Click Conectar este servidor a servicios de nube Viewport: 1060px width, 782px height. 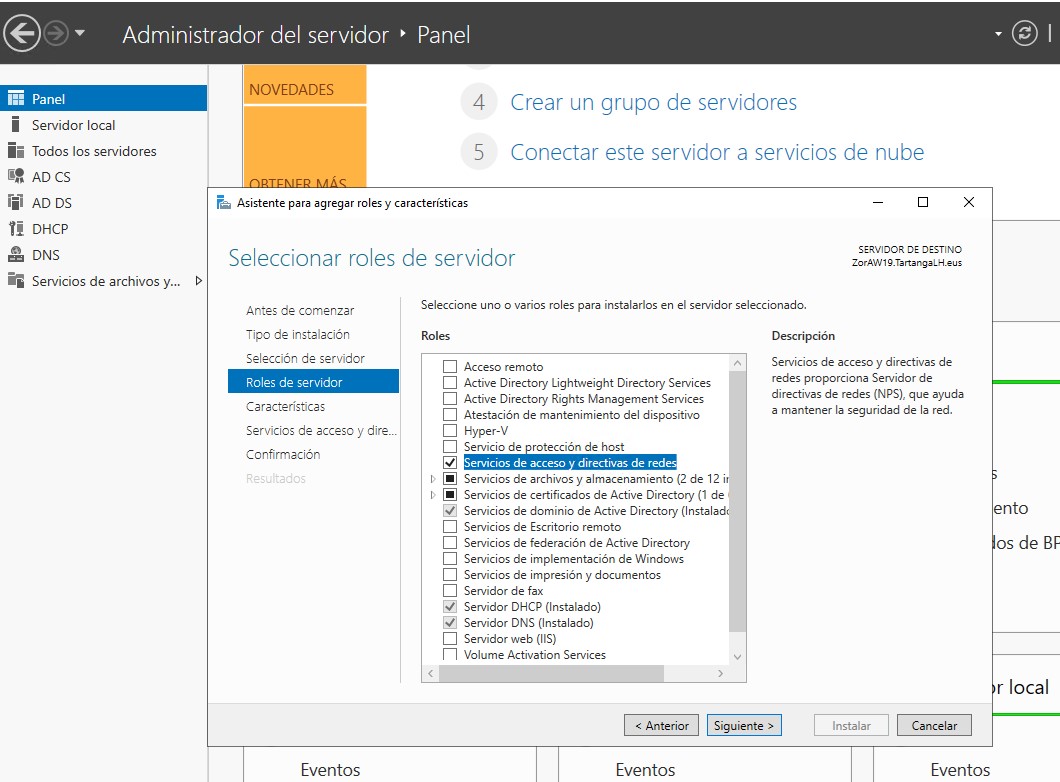click(717, 152)
